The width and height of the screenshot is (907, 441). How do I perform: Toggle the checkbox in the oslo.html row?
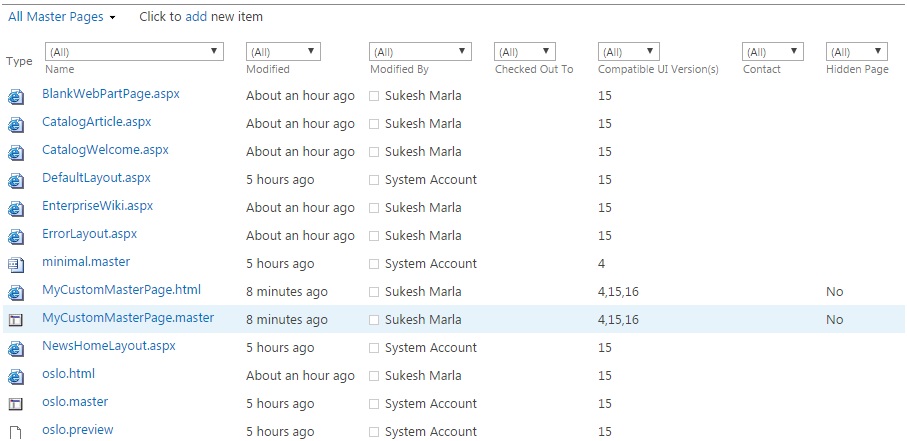point(374,376)
